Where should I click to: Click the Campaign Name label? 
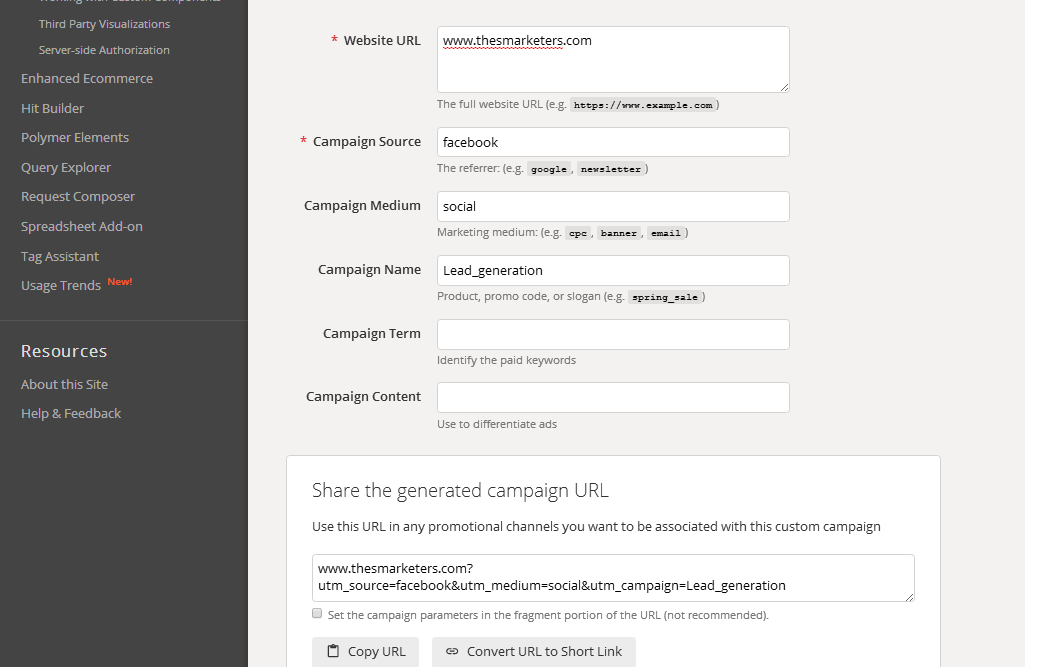pyautogui.click(x=369, y=270)
